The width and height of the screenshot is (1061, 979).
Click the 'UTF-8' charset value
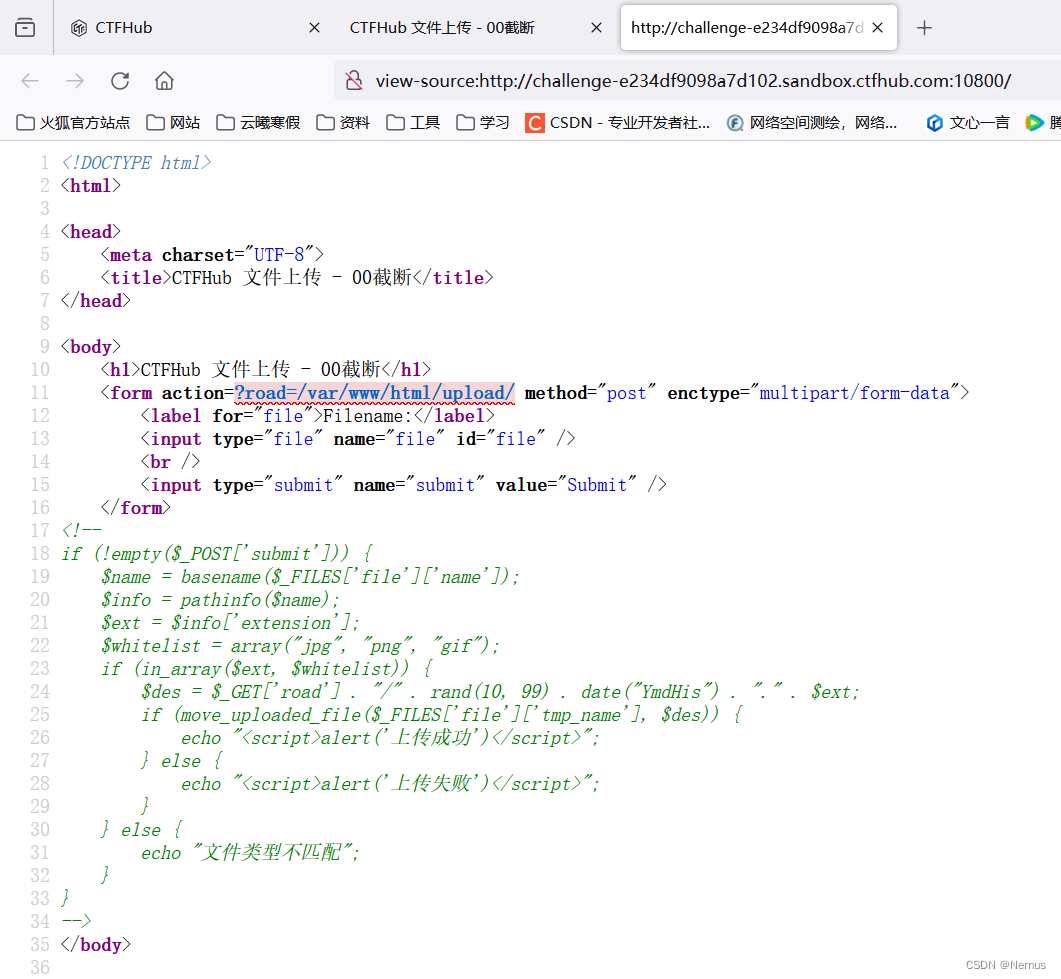click(x=279, y=255)
